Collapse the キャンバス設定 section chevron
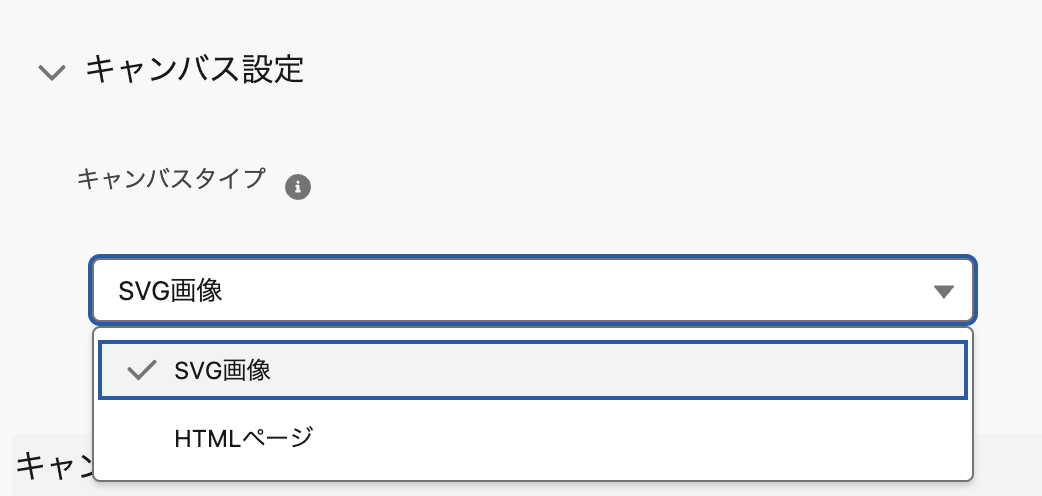This screenshot has height=496, width=1042. (52, 72)
